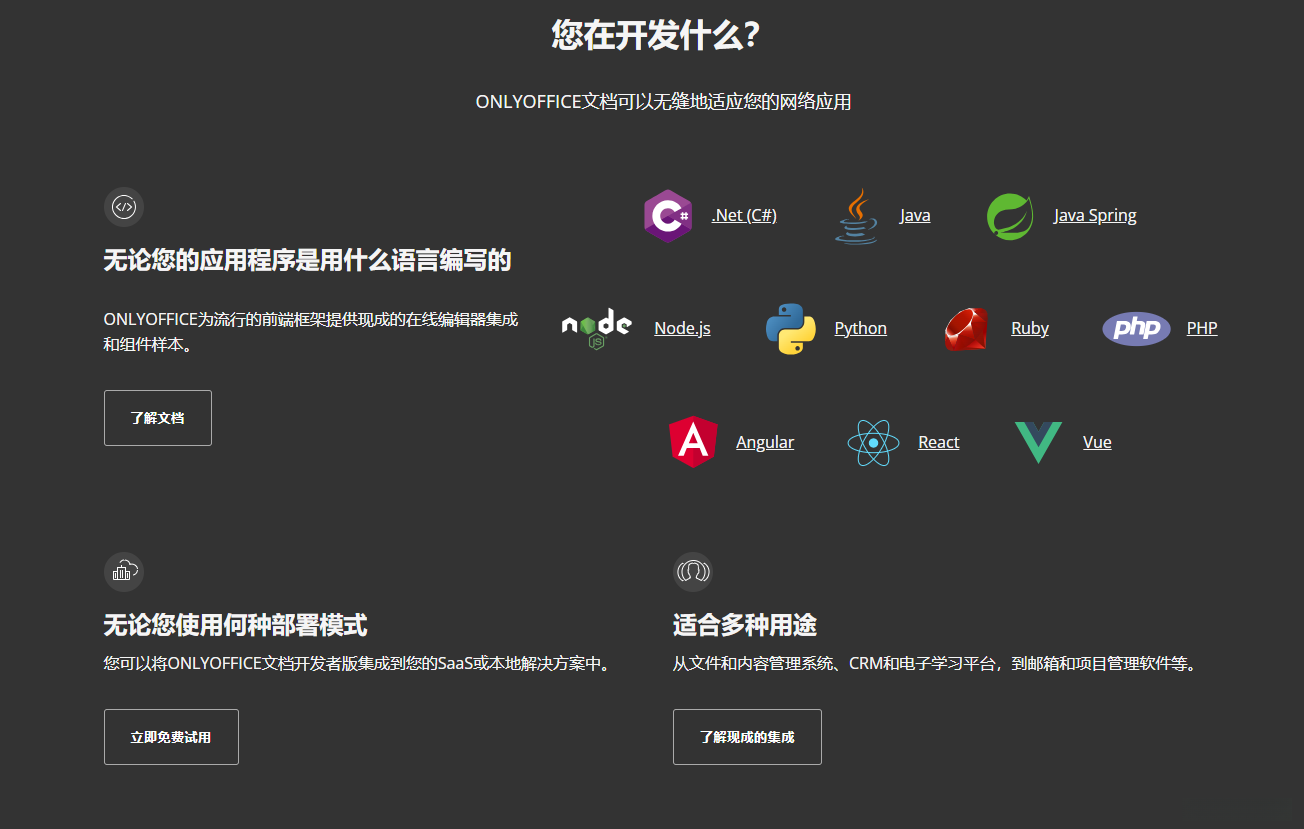Click the 立即免费试用 button

pos(171,736)
